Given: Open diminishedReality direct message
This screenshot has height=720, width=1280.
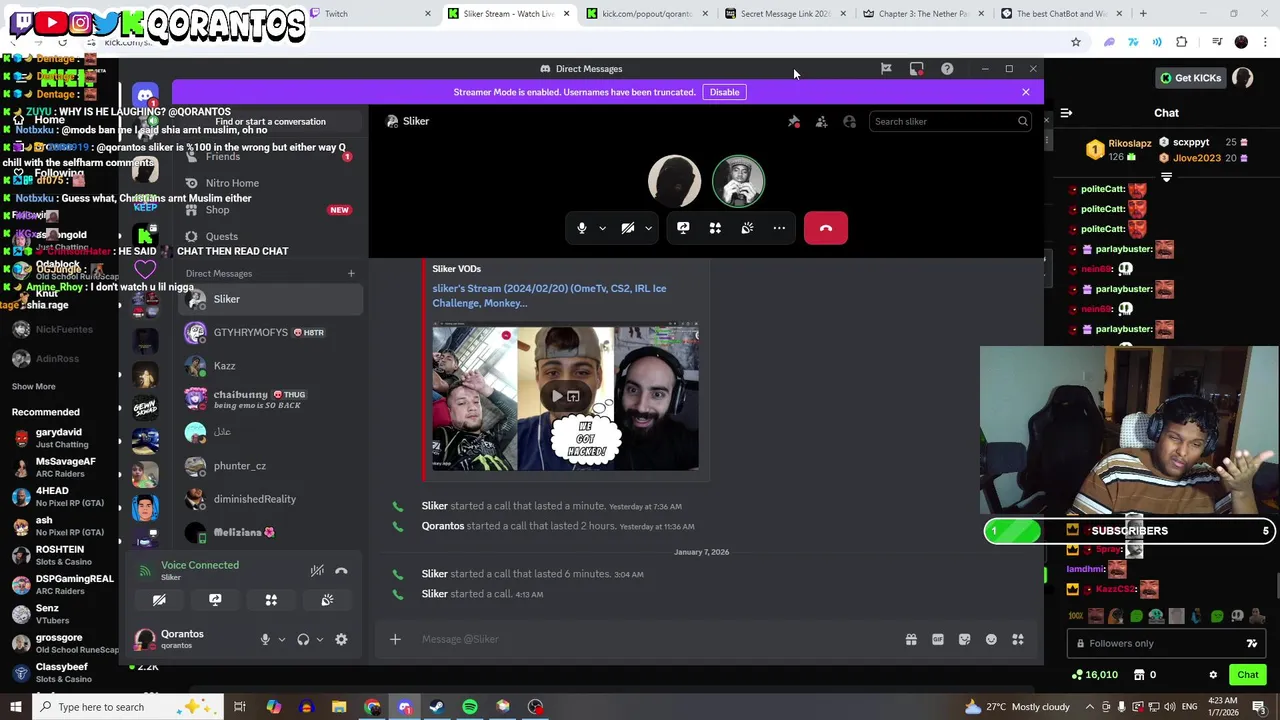Looking at the screenshot, I should pos(270,499).
